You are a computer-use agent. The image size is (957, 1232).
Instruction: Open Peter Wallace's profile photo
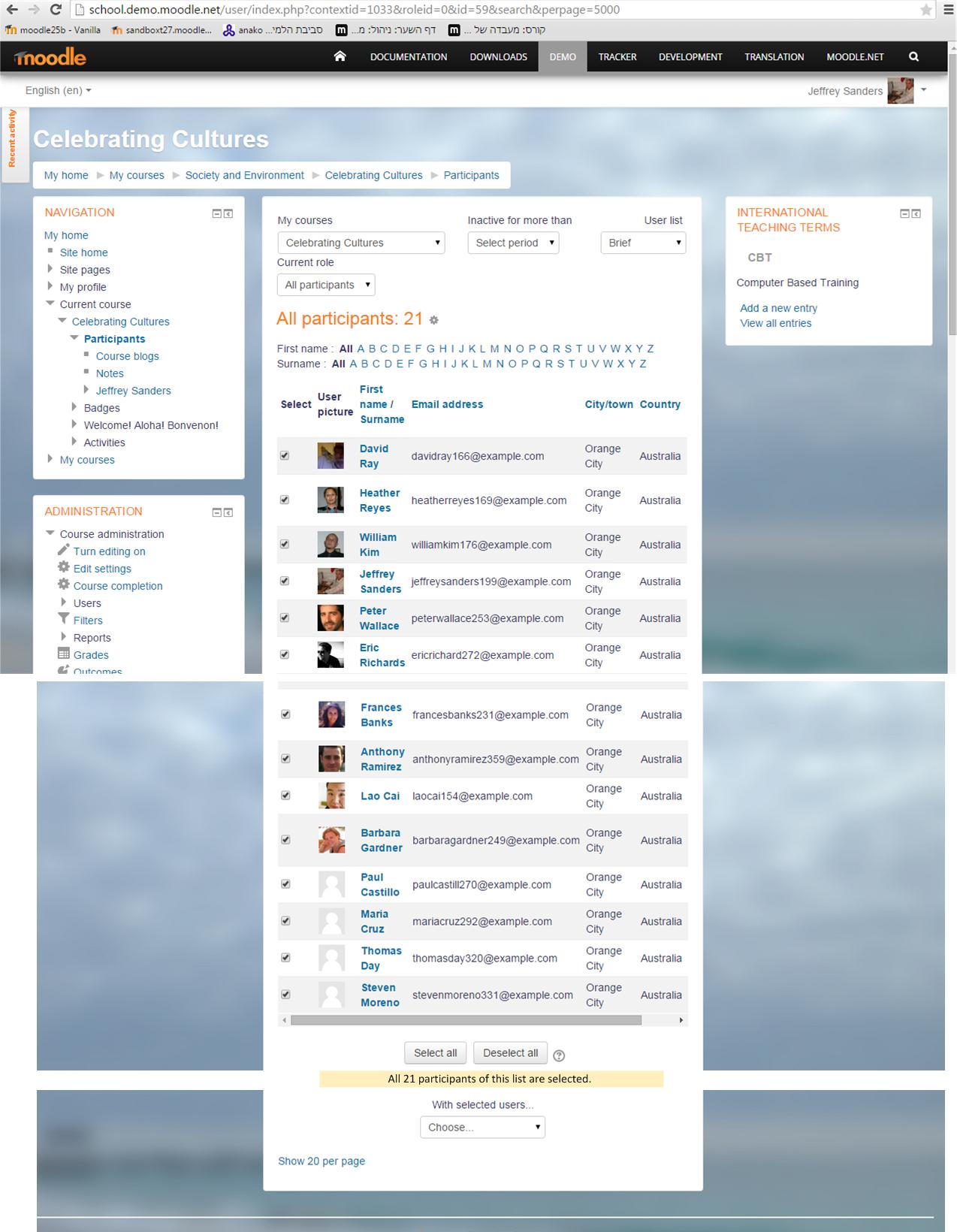coord(331,618)
